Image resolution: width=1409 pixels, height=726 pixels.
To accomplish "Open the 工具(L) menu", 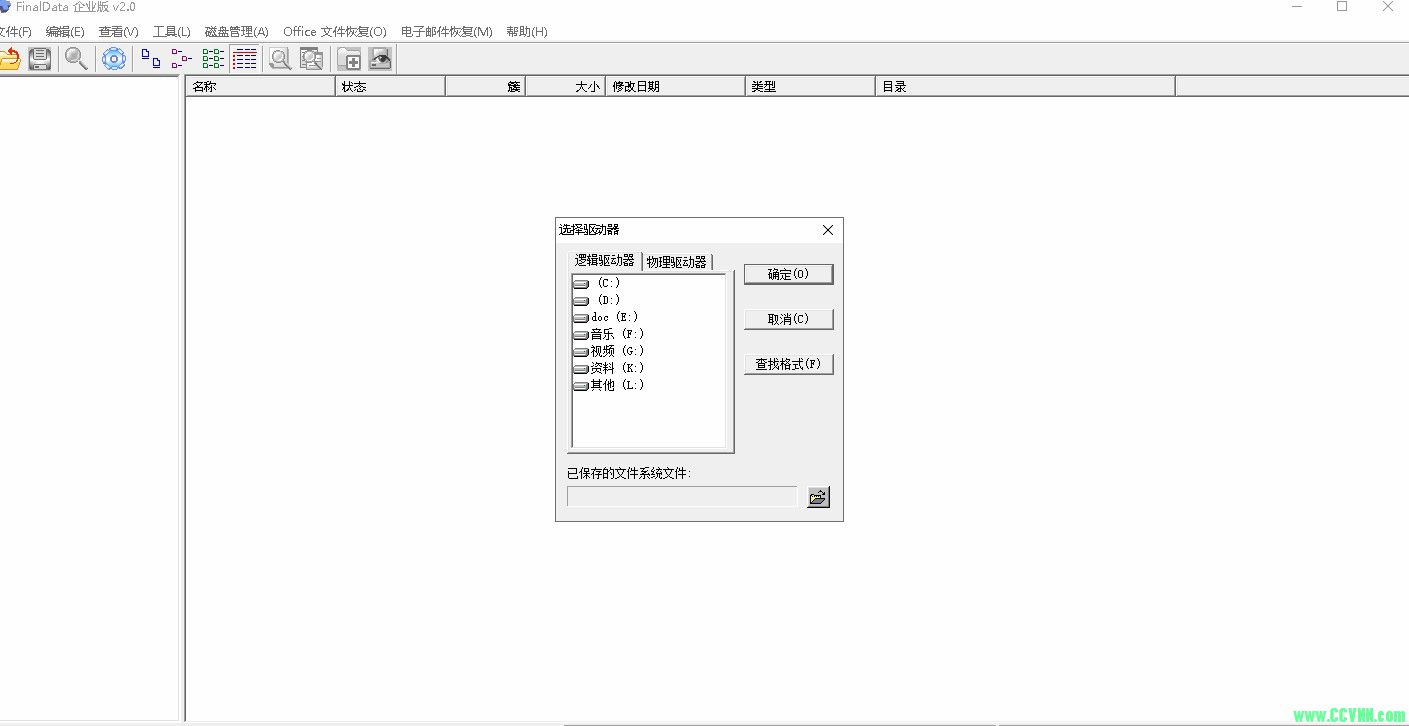I will tap(171, 32).
